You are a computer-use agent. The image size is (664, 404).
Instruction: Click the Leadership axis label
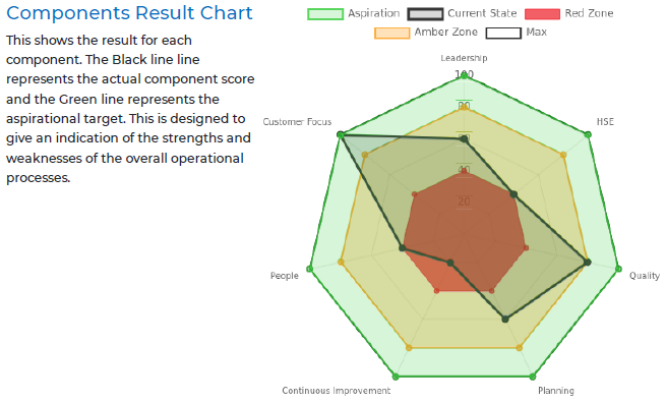click(463, 58)
